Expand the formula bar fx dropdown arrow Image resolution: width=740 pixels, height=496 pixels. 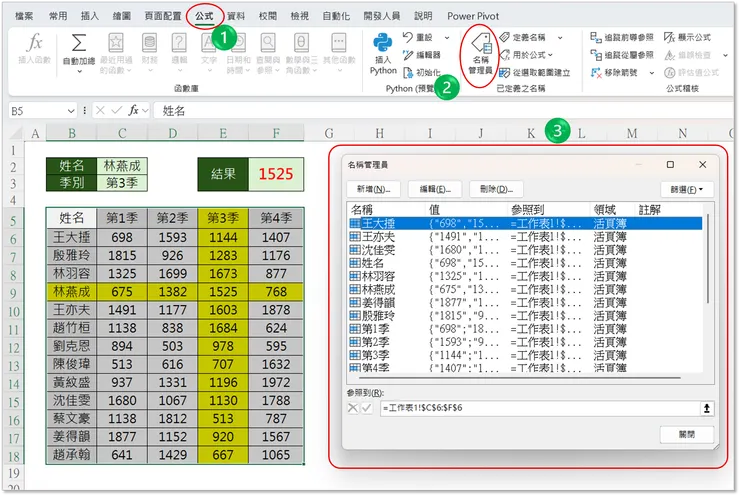click(145, 111)
